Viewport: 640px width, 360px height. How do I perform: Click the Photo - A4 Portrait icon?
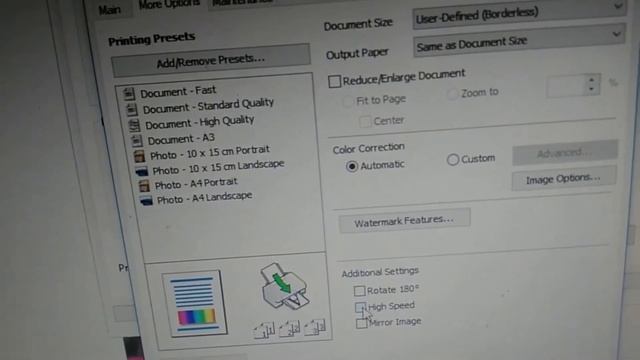pyautogui.click(x=144, y=186)
